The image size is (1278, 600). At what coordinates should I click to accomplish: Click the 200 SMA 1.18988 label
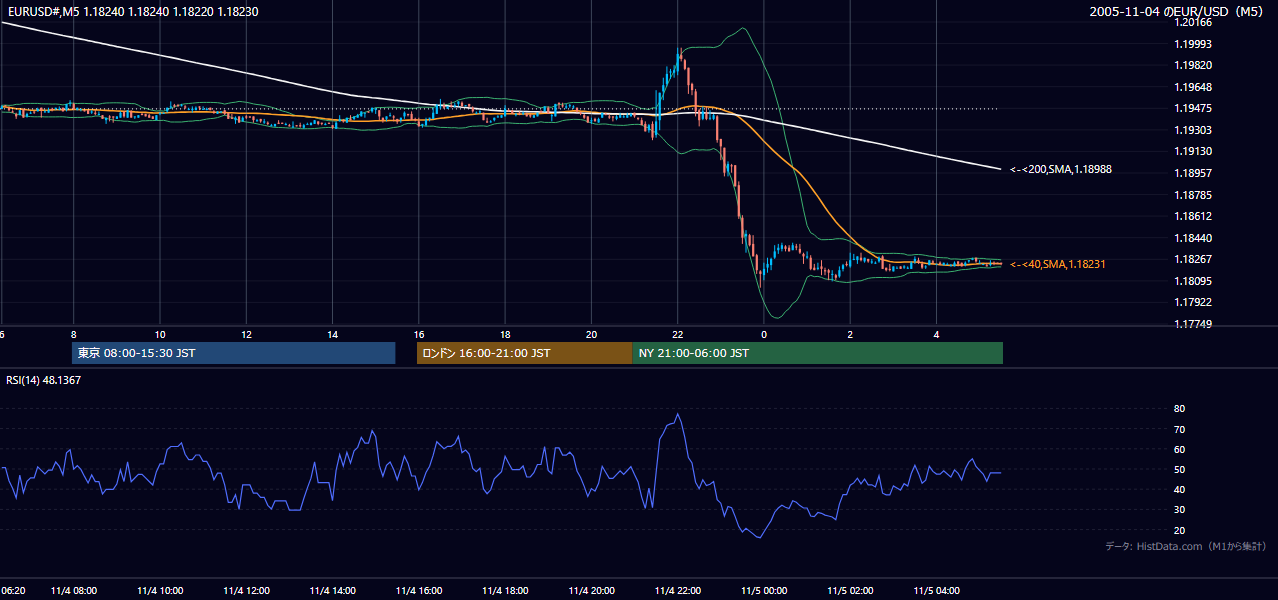point(1061,170)
